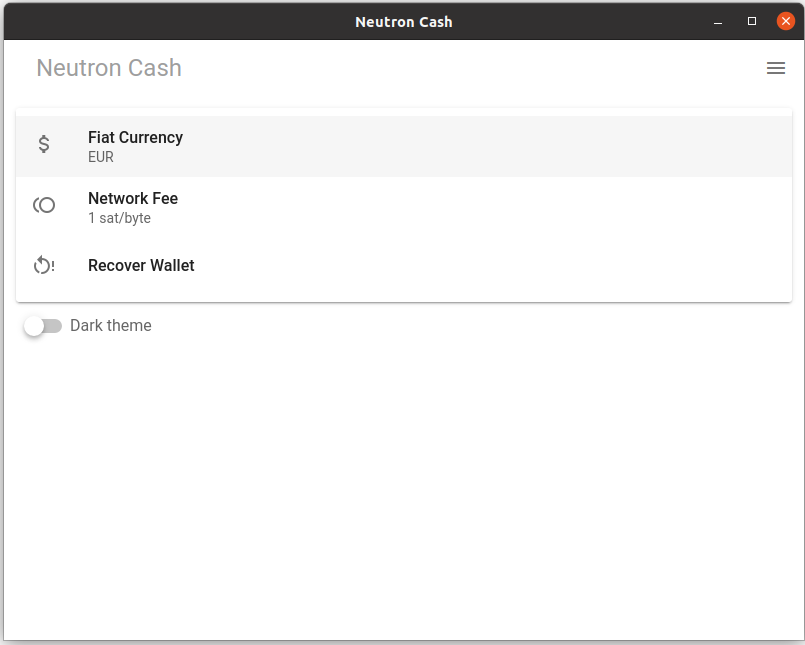
Task: Maximize the Neutron Cash window
Action: [752, 22]
